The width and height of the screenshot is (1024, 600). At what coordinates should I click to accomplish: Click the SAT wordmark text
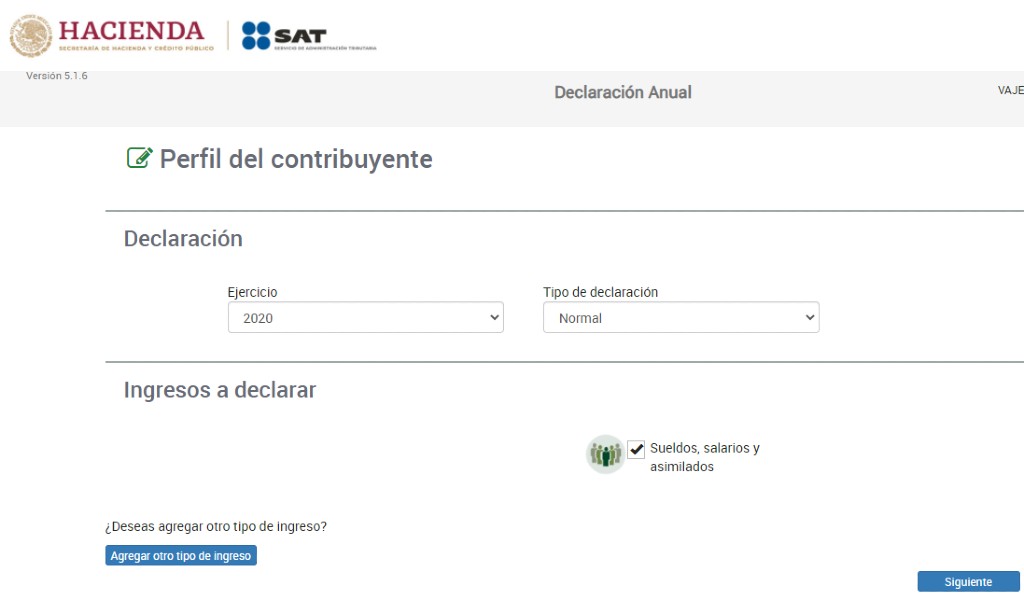tap(300, 36)
